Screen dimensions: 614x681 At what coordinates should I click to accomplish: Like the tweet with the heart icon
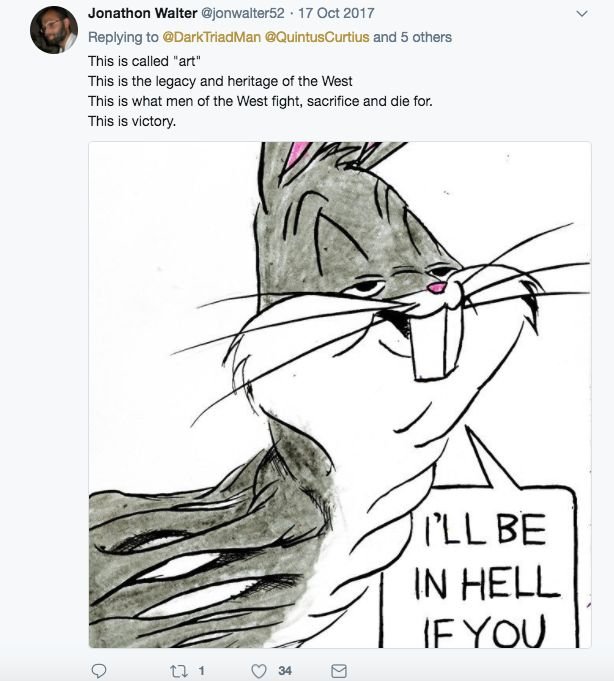(x=260, y=670)
